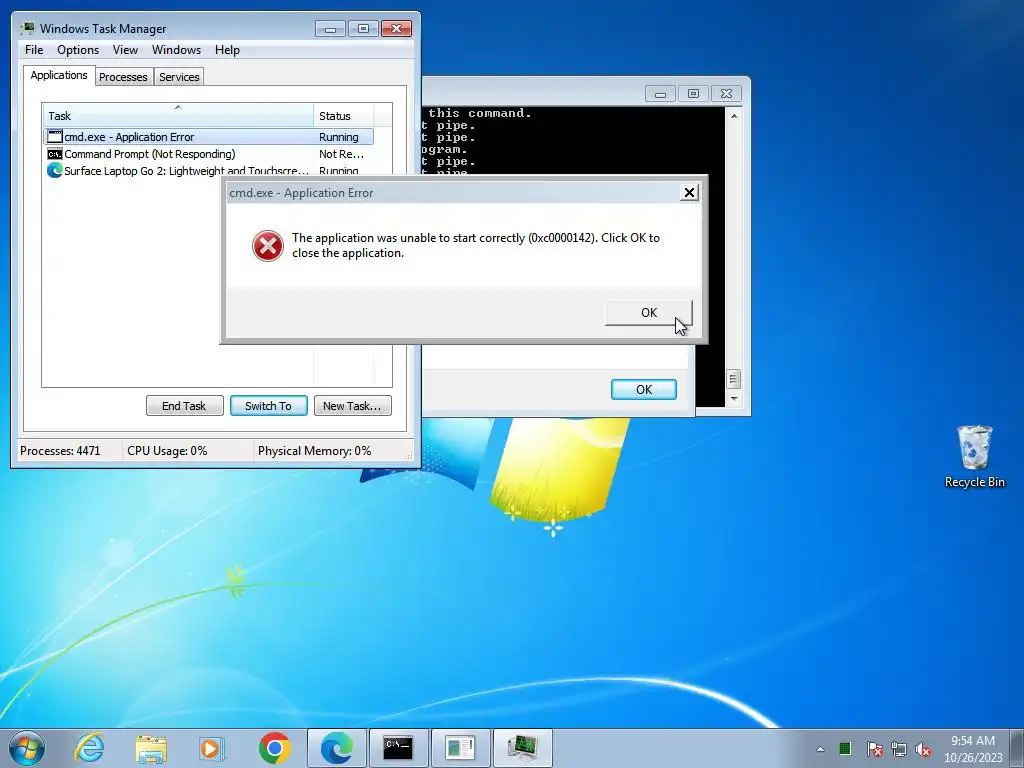Launch Internet Explorer from taskbar
Viewport: 1024px width, 768px height.
point(89,748)
